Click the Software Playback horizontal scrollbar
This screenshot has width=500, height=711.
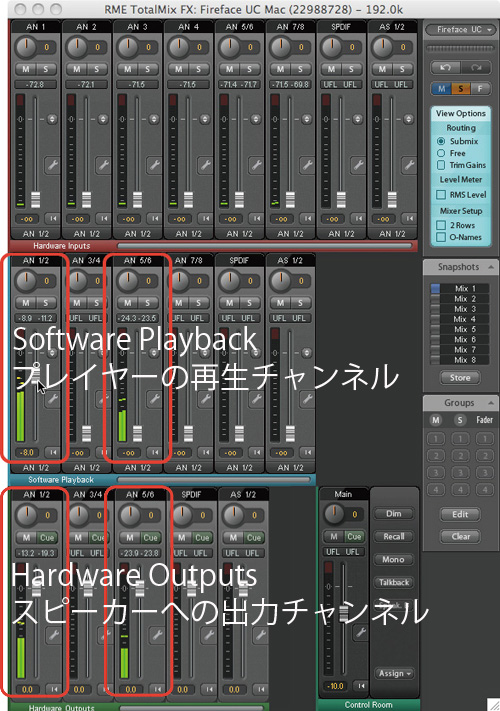point(214,479)
